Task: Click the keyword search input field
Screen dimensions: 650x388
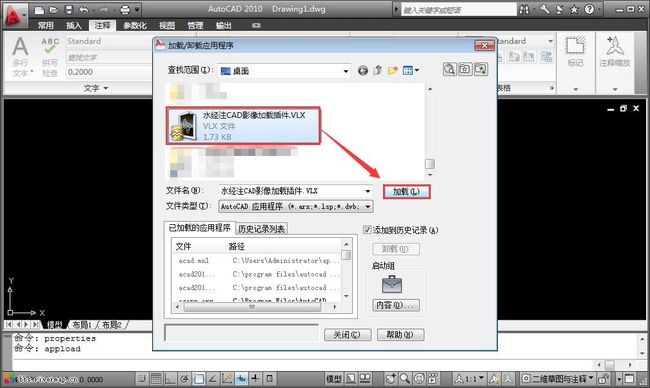Action: coord(459,9)
